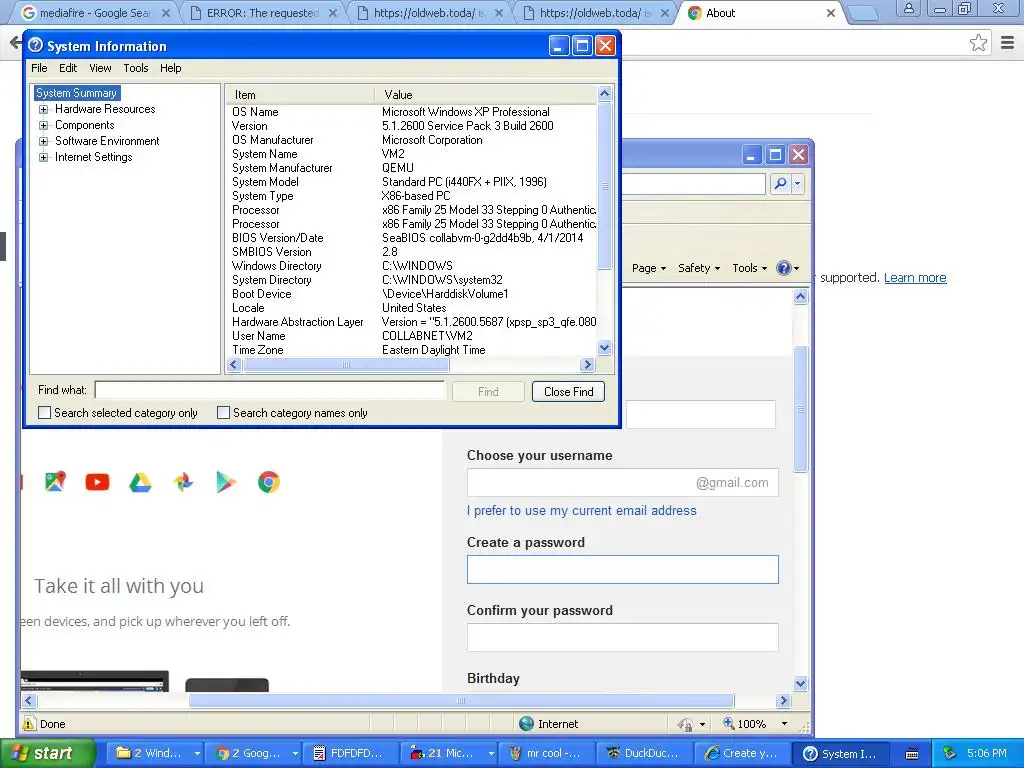Open IE Page dropdown menu
This screenshot has height=768, width=1024.
coord(648,268)
